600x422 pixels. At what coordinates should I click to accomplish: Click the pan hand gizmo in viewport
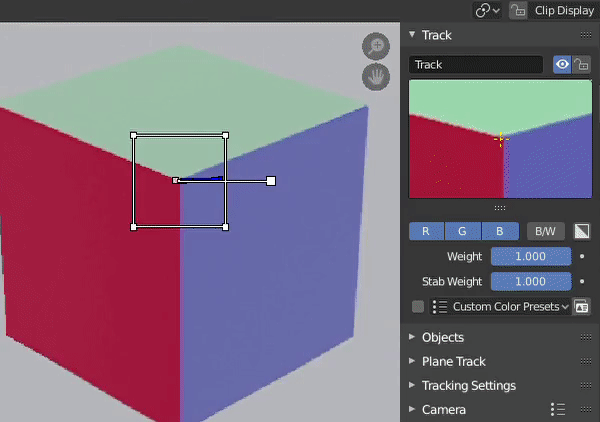click(376, 76)
